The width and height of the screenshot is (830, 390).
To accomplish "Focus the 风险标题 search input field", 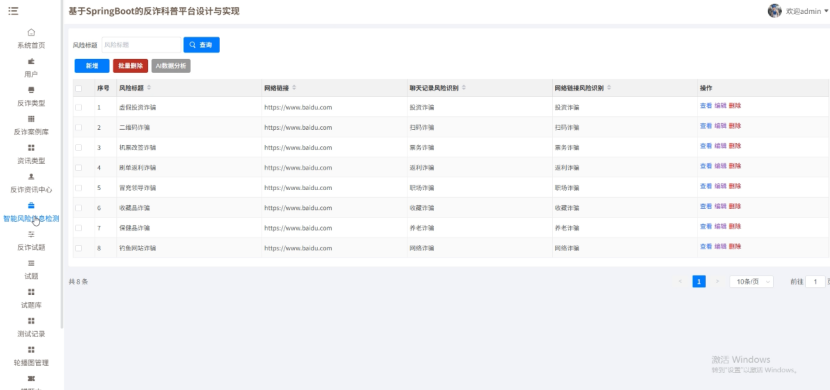I will pyautogui.click(x=141, y=45).
